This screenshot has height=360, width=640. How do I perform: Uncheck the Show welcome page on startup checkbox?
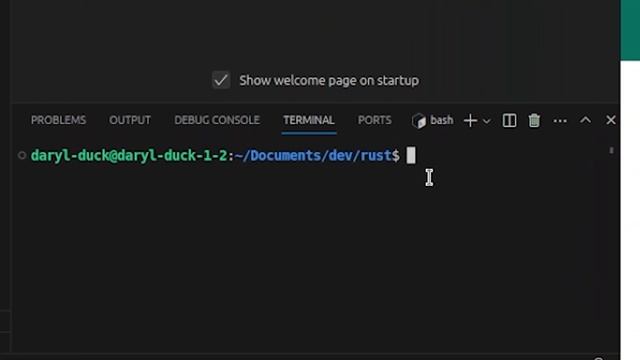pos(221,80)
